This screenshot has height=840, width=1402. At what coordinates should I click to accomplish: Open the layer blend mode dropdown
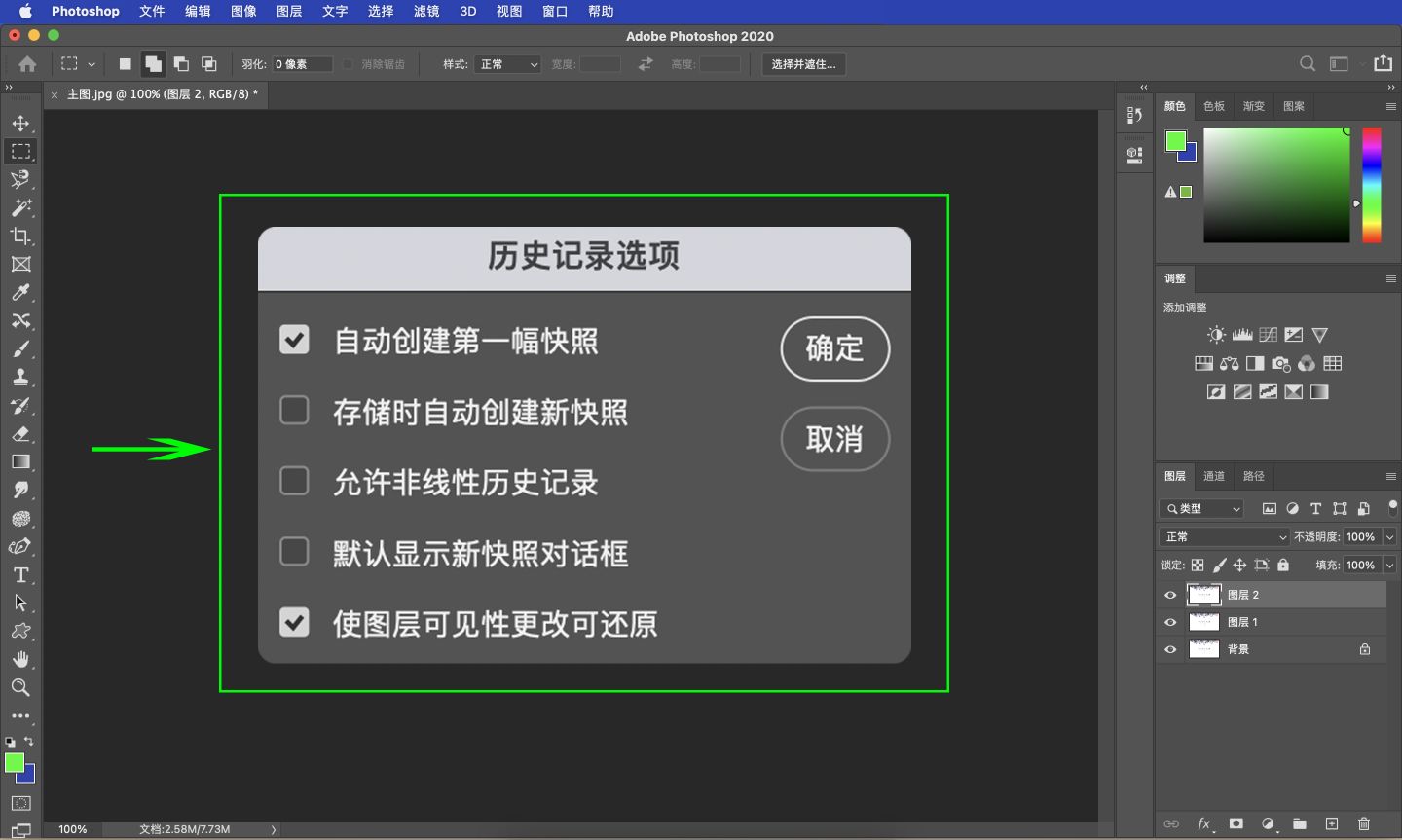(x=1224, y=536)
